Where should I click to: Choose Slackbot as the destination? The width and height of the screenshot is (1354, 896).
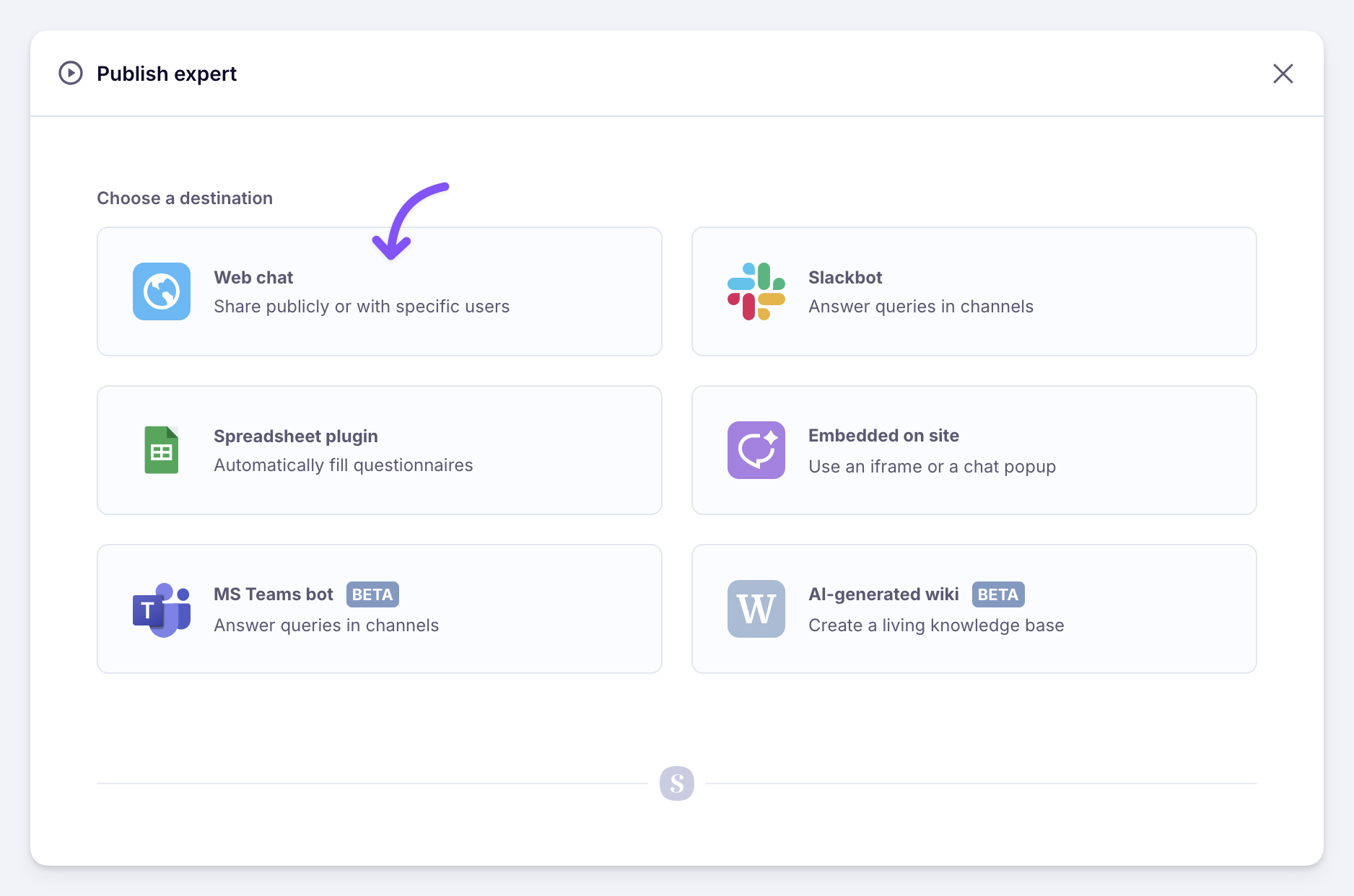click(845, 278)
